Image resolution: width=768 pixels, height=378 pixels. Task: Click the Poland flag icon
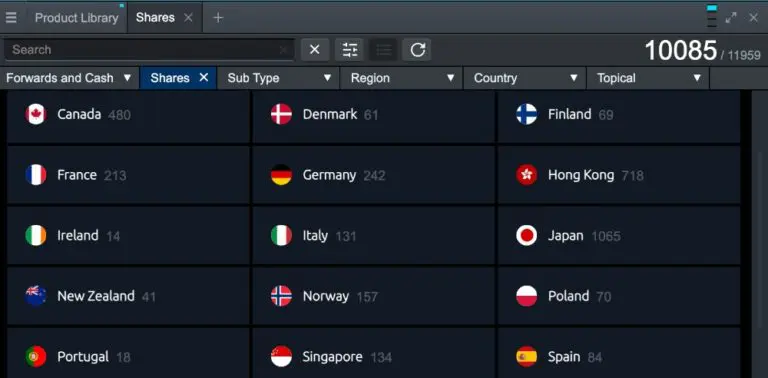(x=527, y=296)
